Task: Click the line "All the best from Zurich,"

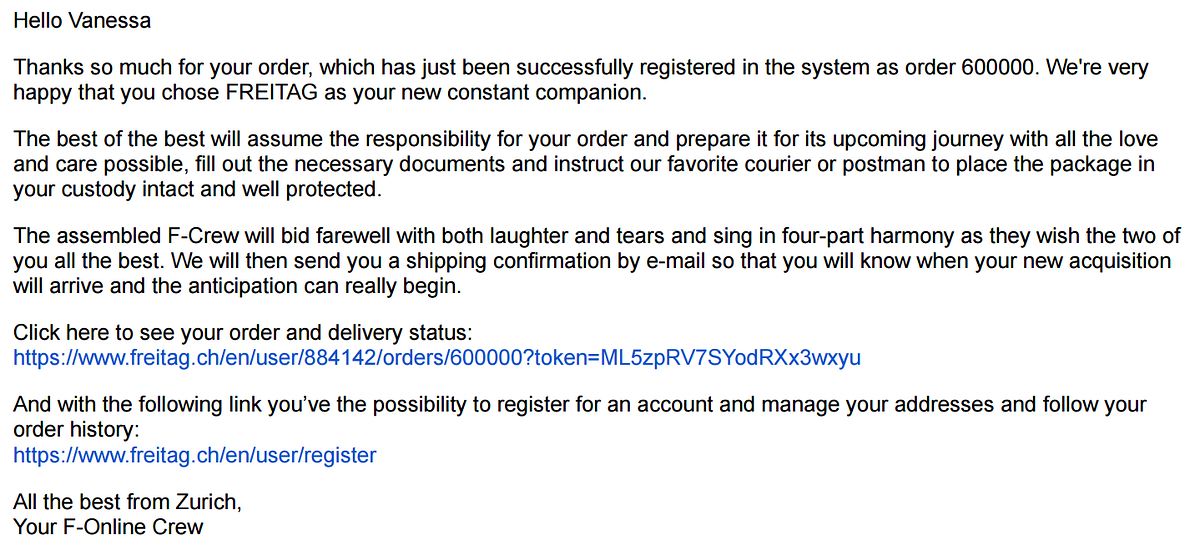Action: click(127, 502)
